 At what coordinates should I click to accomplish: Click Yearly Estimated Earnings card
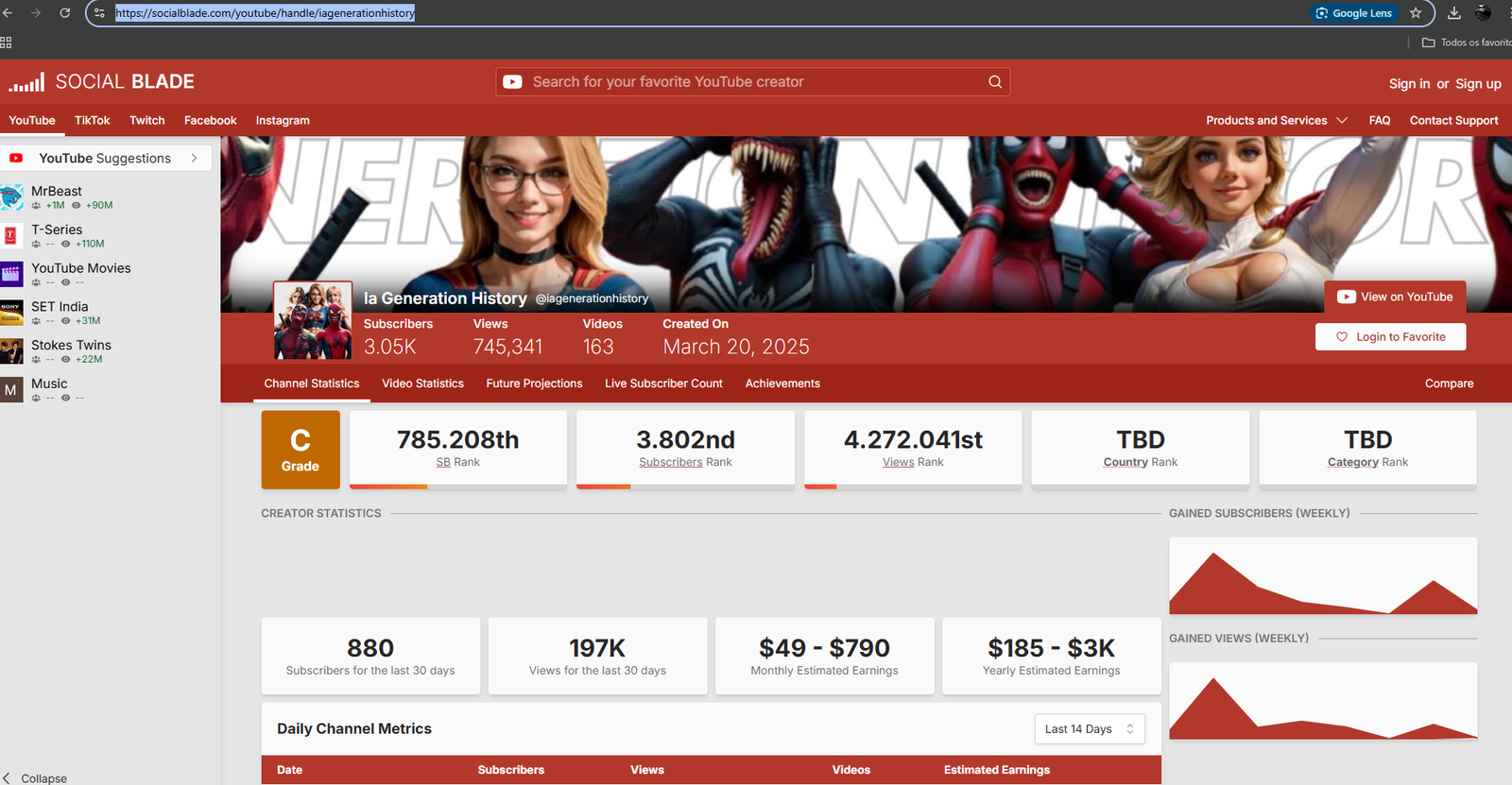[1052, 657]
